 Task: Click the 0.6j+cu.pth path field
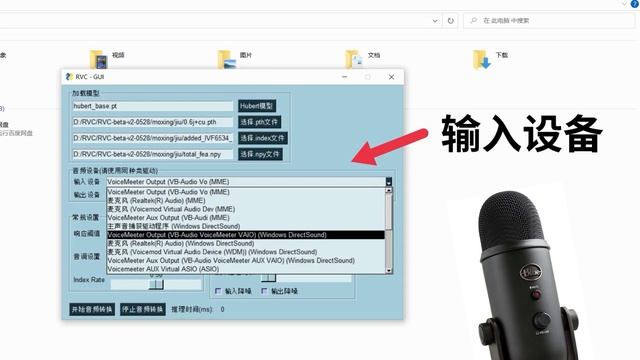pos(153,122)
